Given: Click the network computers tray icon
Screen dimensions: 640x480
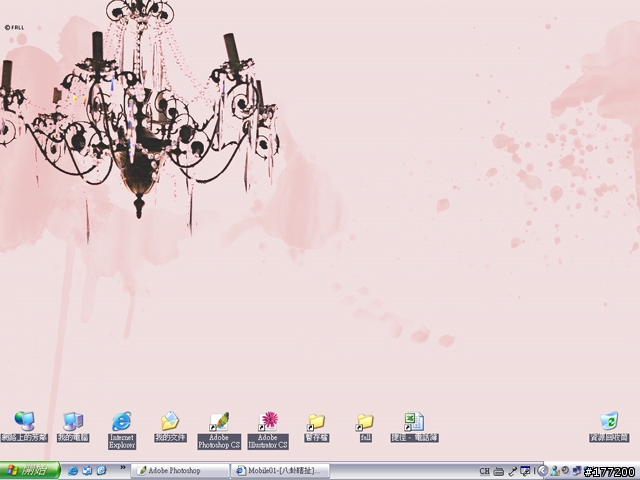Looking at the screenshot, I should tap(577, 471).
